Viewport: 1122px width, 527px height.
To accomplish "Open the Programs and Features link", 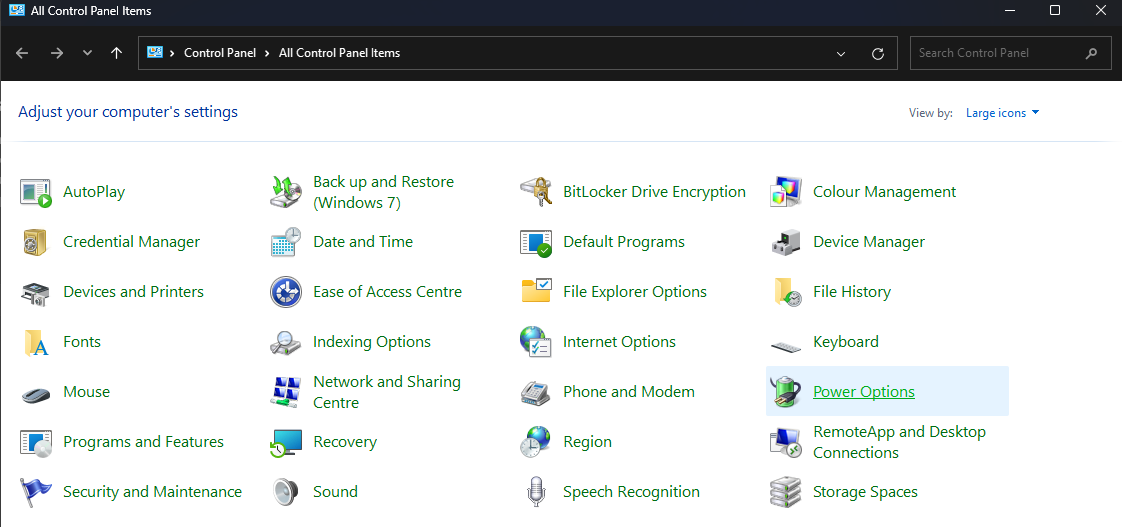I will [x=143, y=442].
